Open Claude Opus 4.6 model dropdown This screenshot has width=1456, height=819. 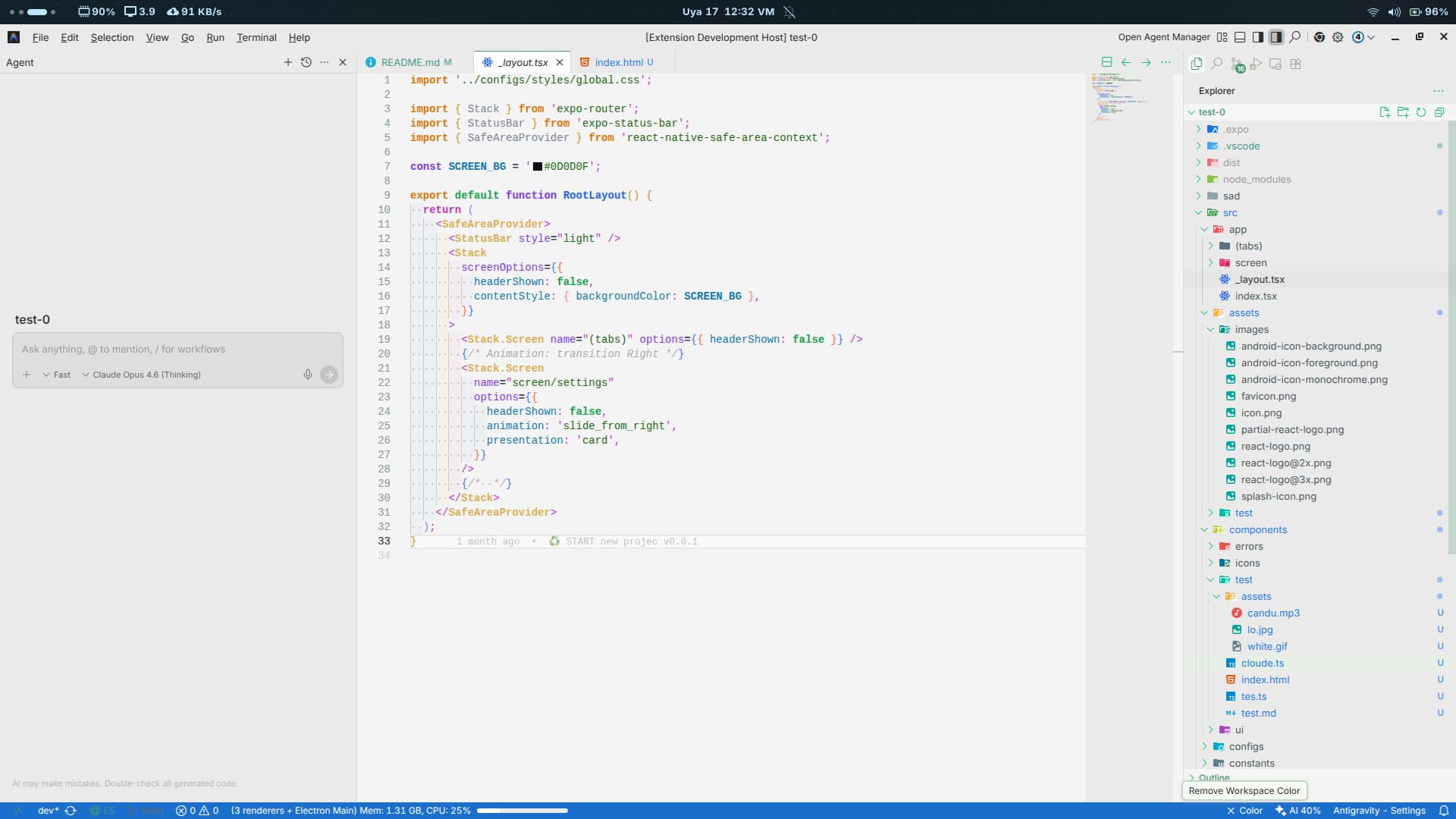click(x=141, y=375)
